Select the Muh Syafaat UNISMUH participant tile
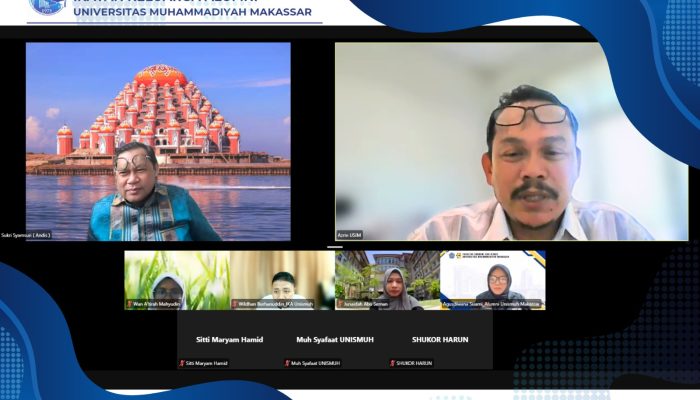 335,340
